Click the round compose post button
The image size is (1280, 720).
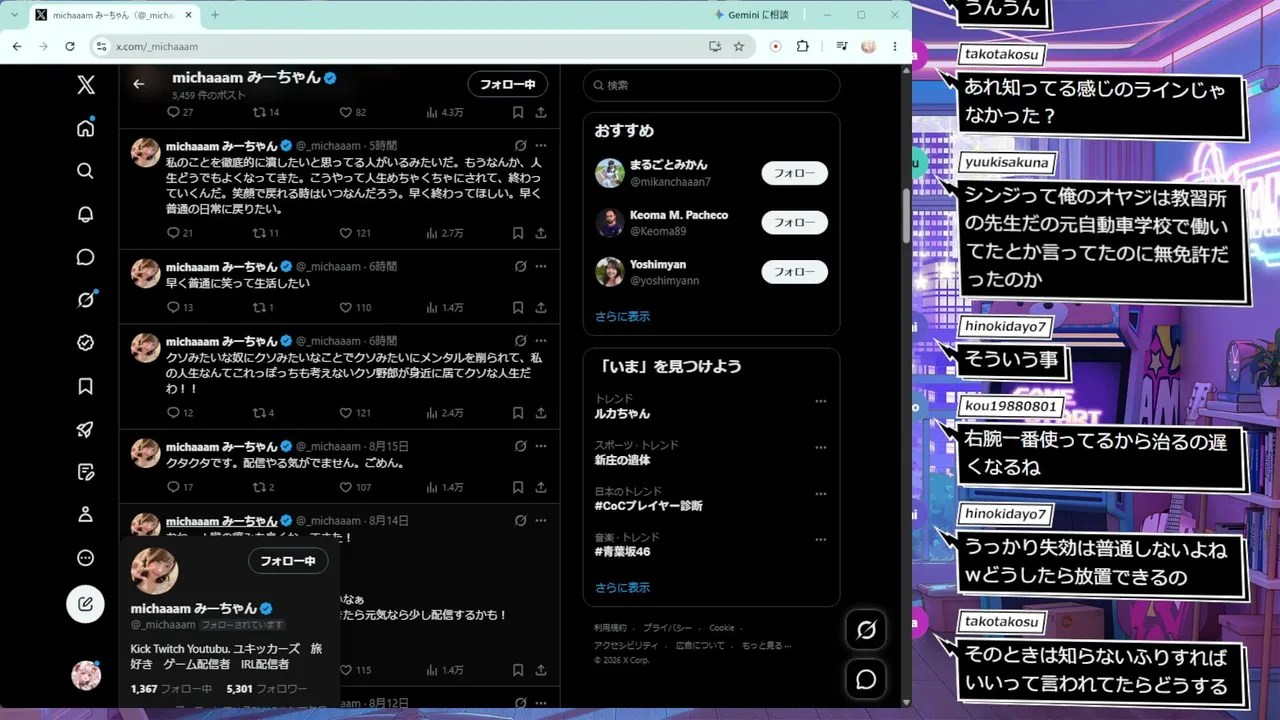pyautogui.click(x=86, y=604)
